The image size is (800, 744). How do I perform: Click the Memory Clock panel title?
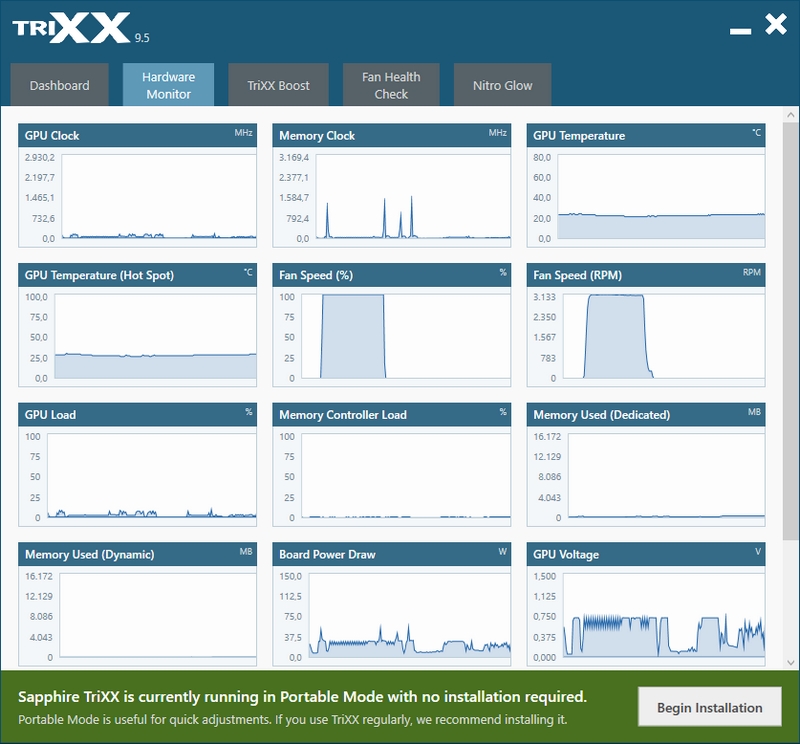[x=317, y=136]
